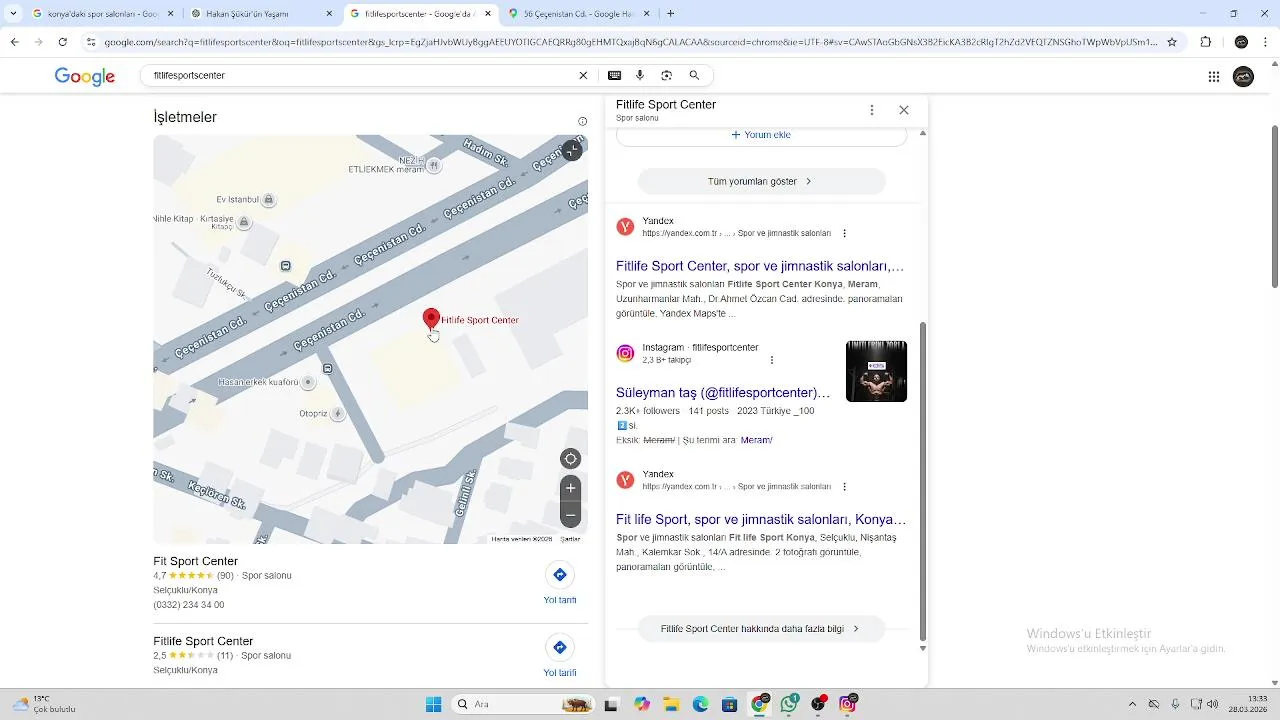Click the Ev İstanbul map label
Screen dimensions: 1280x720
238,199
